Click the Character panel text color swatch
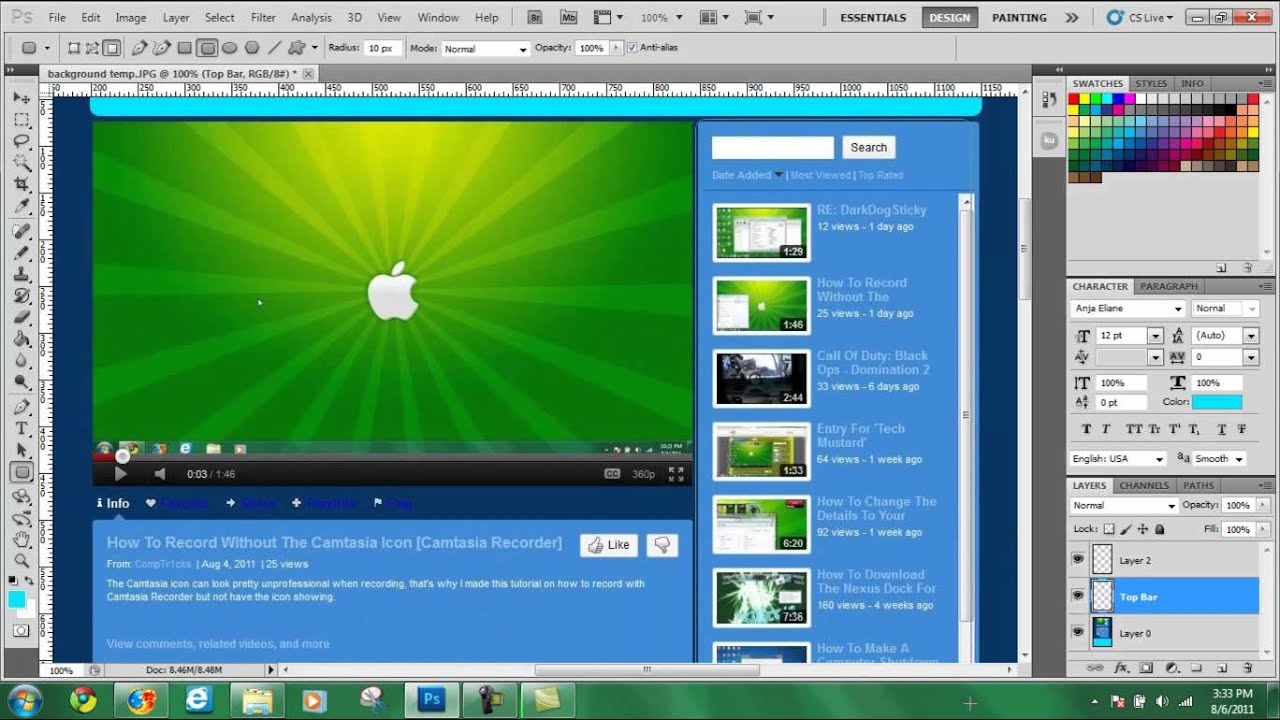The image size is (1280, 720). pos(1217,402)
